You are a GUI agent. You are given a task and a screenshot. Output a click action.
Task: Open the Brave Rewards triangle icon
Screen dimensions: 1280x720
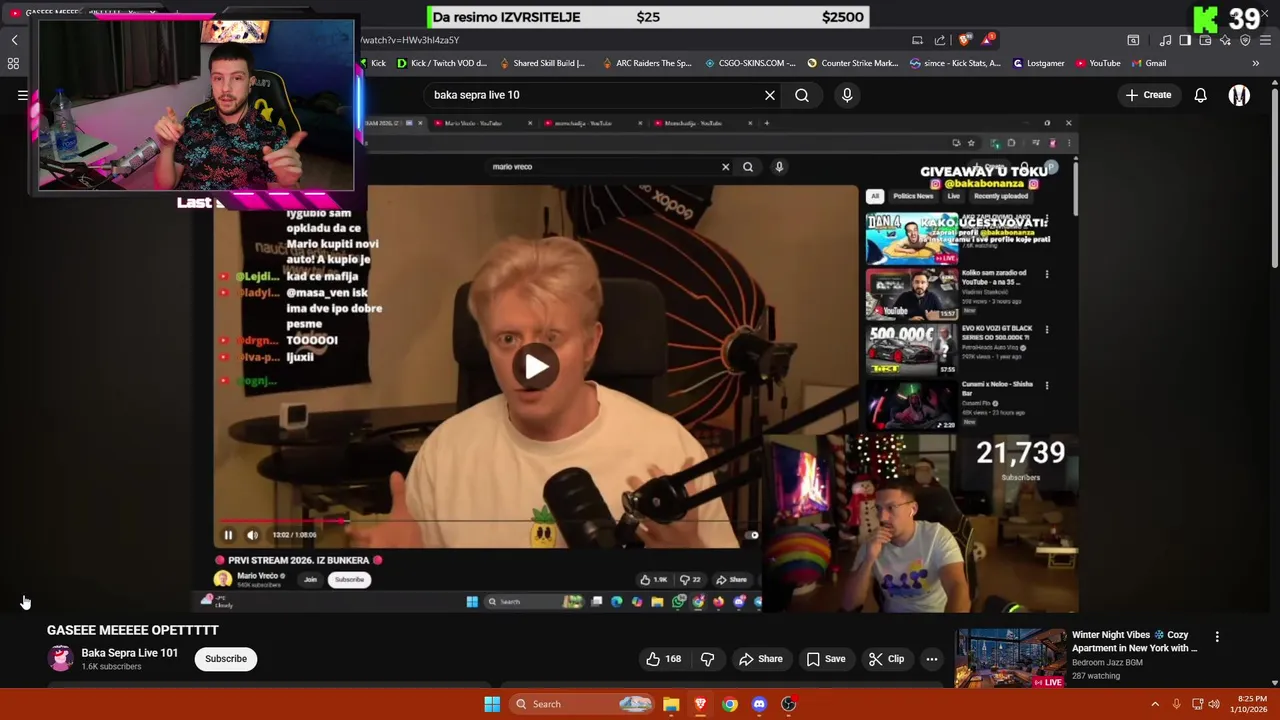tap(988, 40)
